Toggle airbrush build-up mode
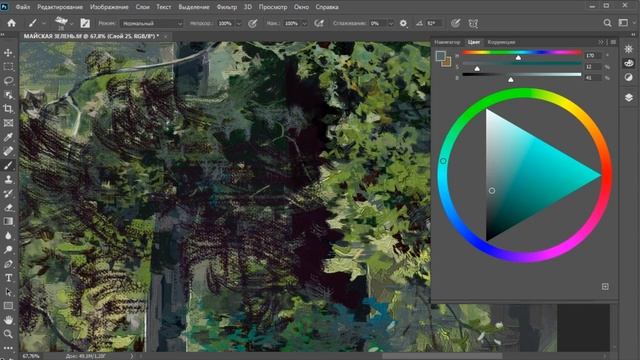This screenshot has width=640, height=360. [x=319, y=23]
